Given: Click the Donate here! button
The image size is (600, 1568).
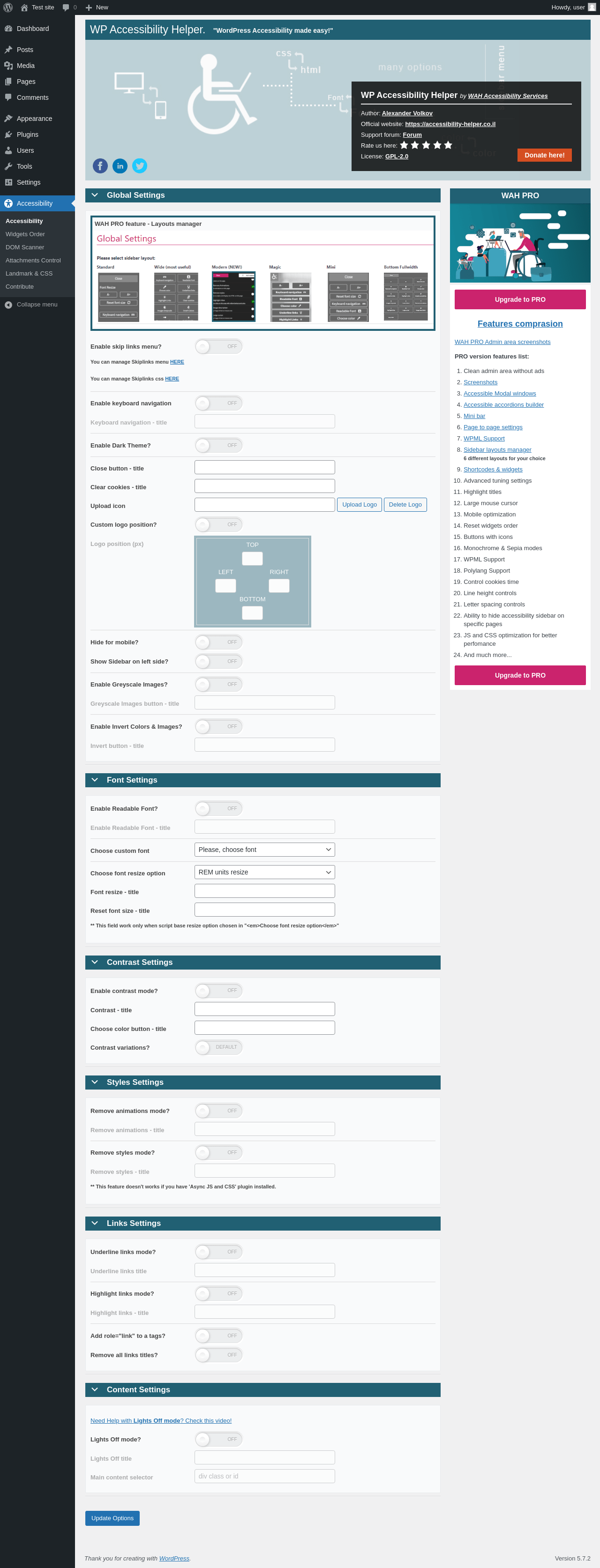Looking at the screenshot, I should point(545,155).
